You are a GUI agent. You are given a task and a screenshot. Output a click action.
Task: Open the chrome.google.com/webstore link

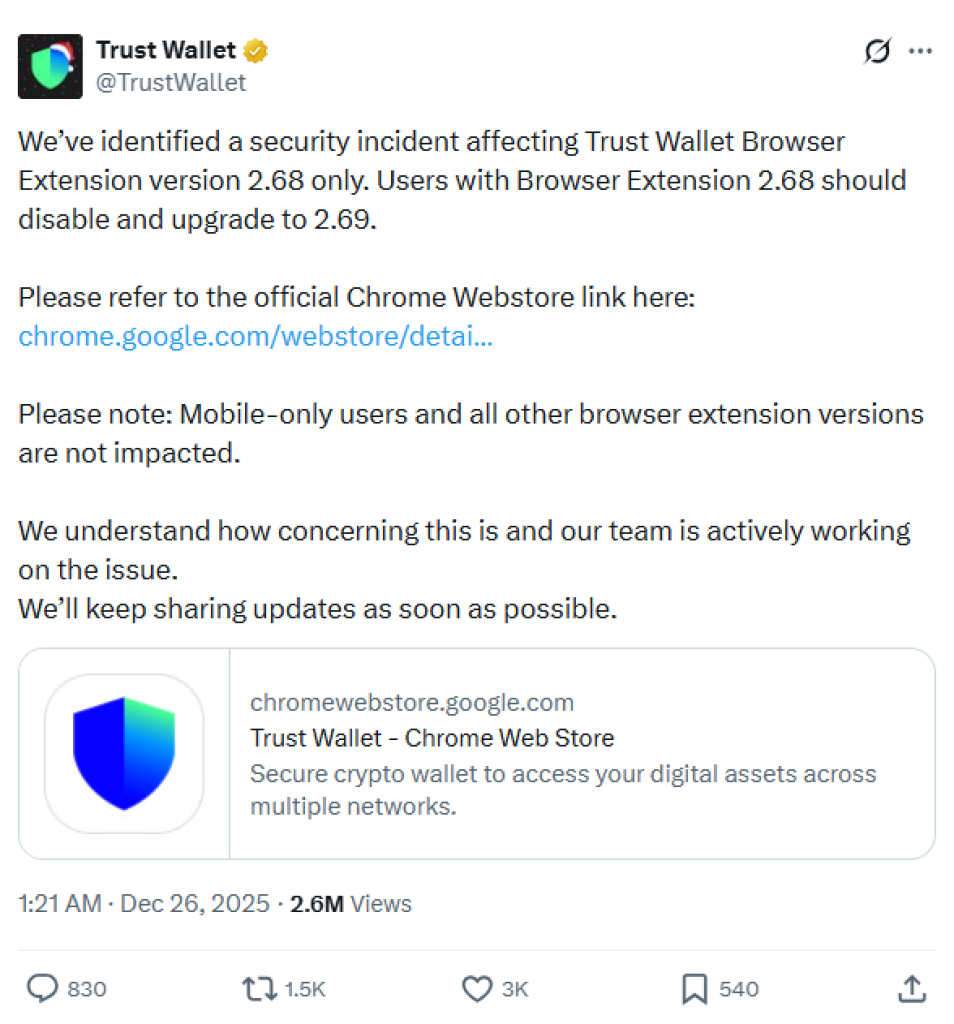coord(255,336)
